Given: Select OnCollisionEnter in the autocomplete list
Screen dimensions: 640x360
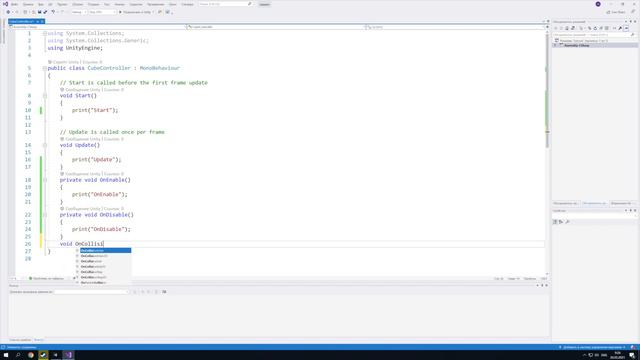Looking at the screenshot, I should [105, 250].
